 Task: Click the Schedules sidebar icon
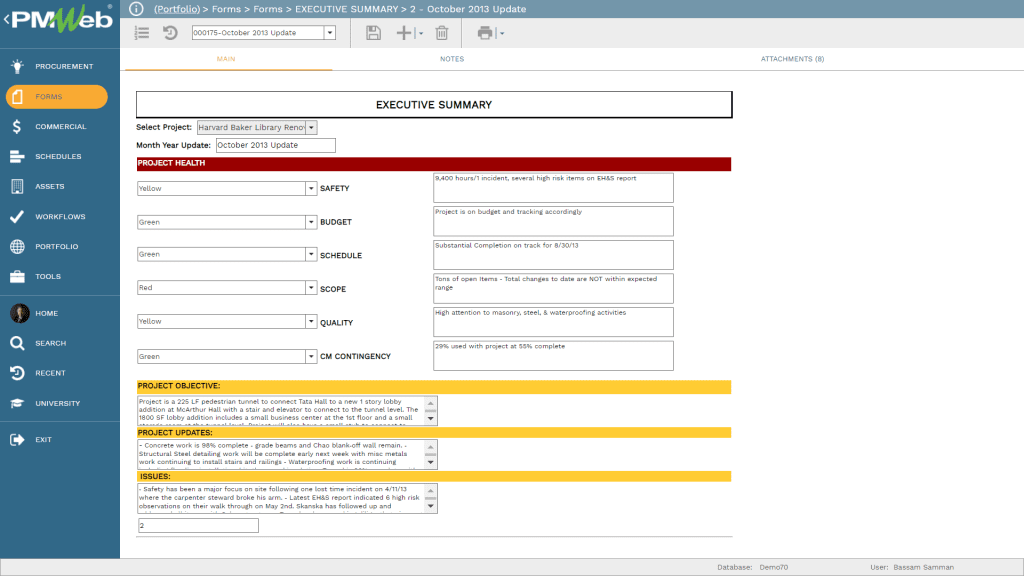17,157
